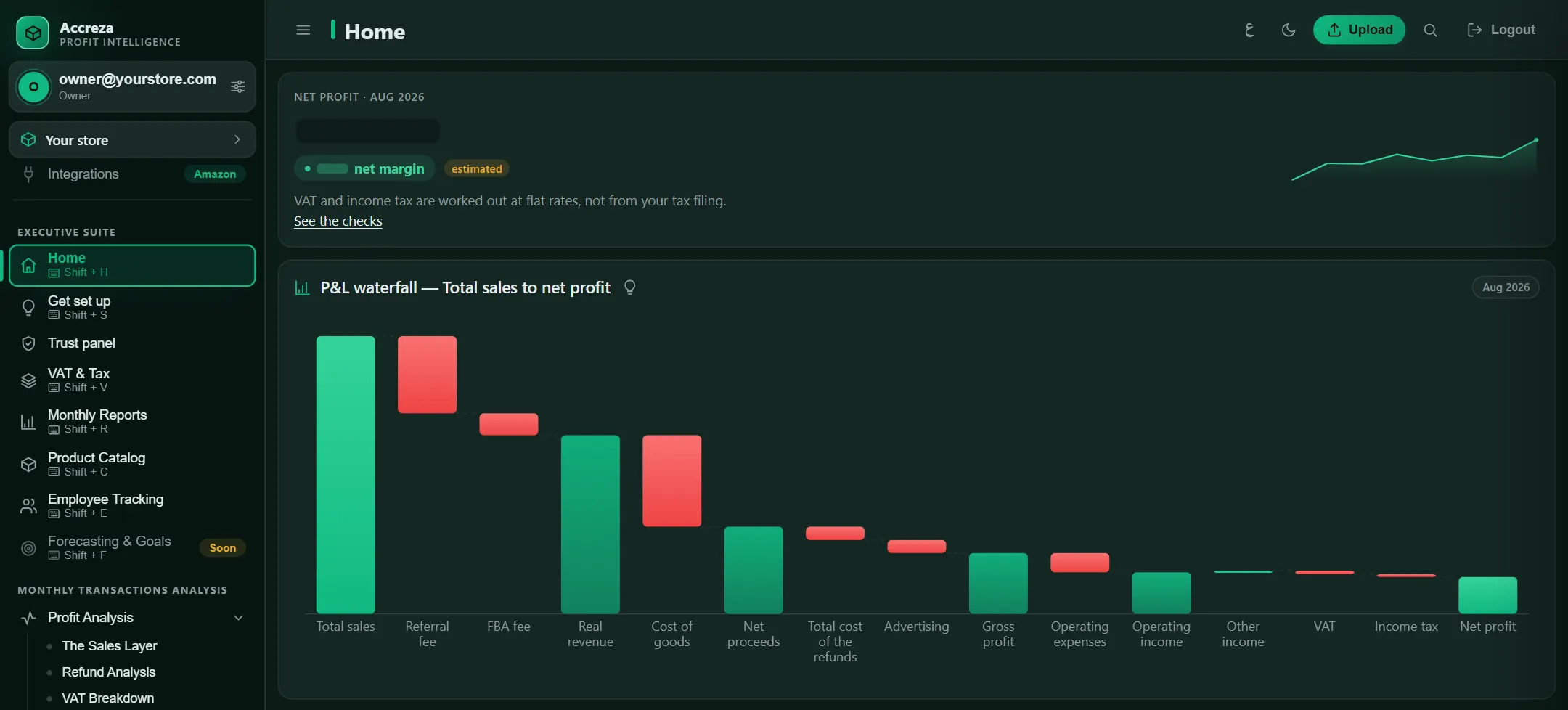The image size is (1568, 710).
Task: Open Get set up page
Action: tap(132, 307)
